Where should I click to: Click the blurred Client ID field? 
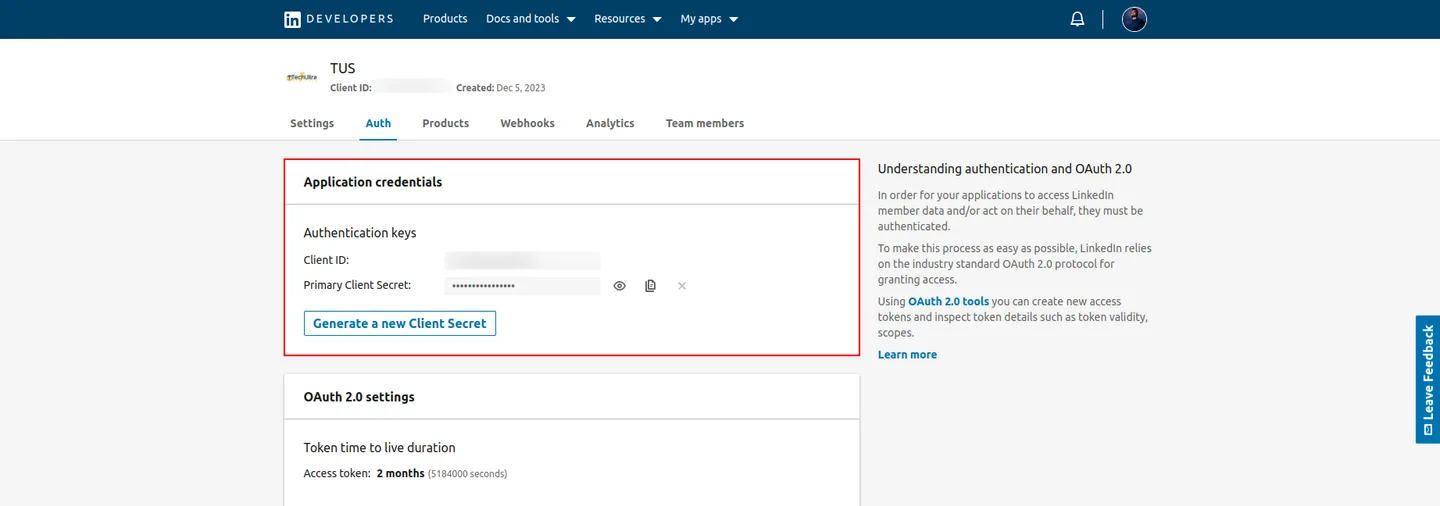pos(522,260)
